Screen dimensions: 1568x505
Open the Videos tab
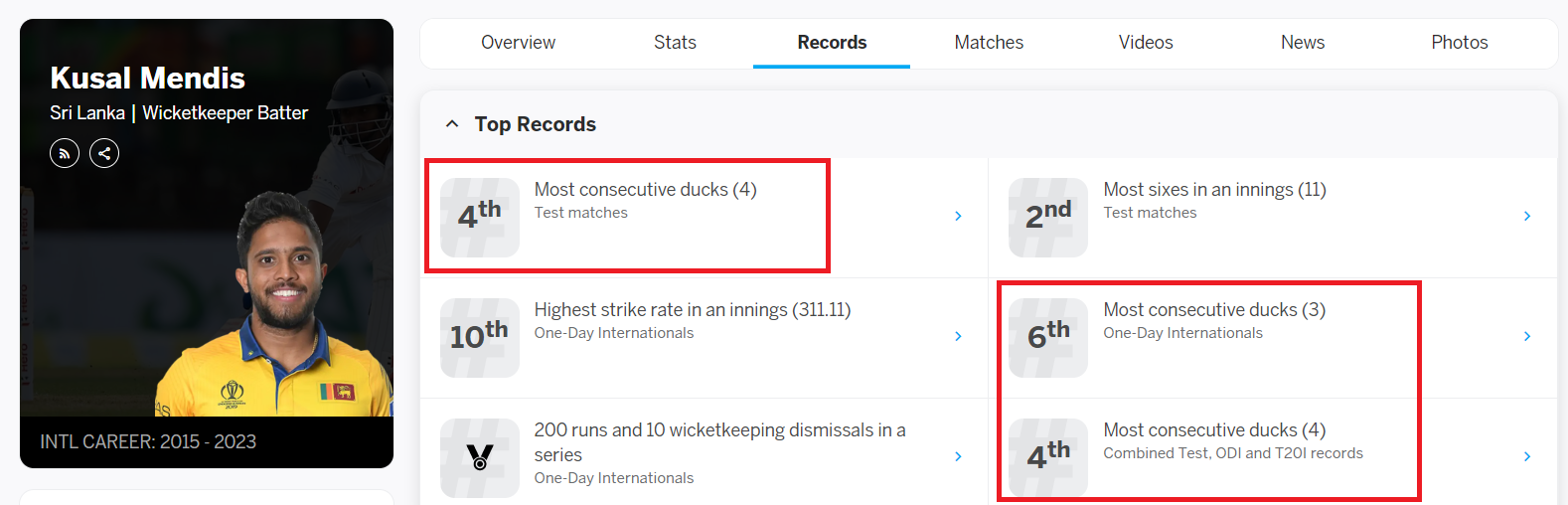coord(1146,43)
